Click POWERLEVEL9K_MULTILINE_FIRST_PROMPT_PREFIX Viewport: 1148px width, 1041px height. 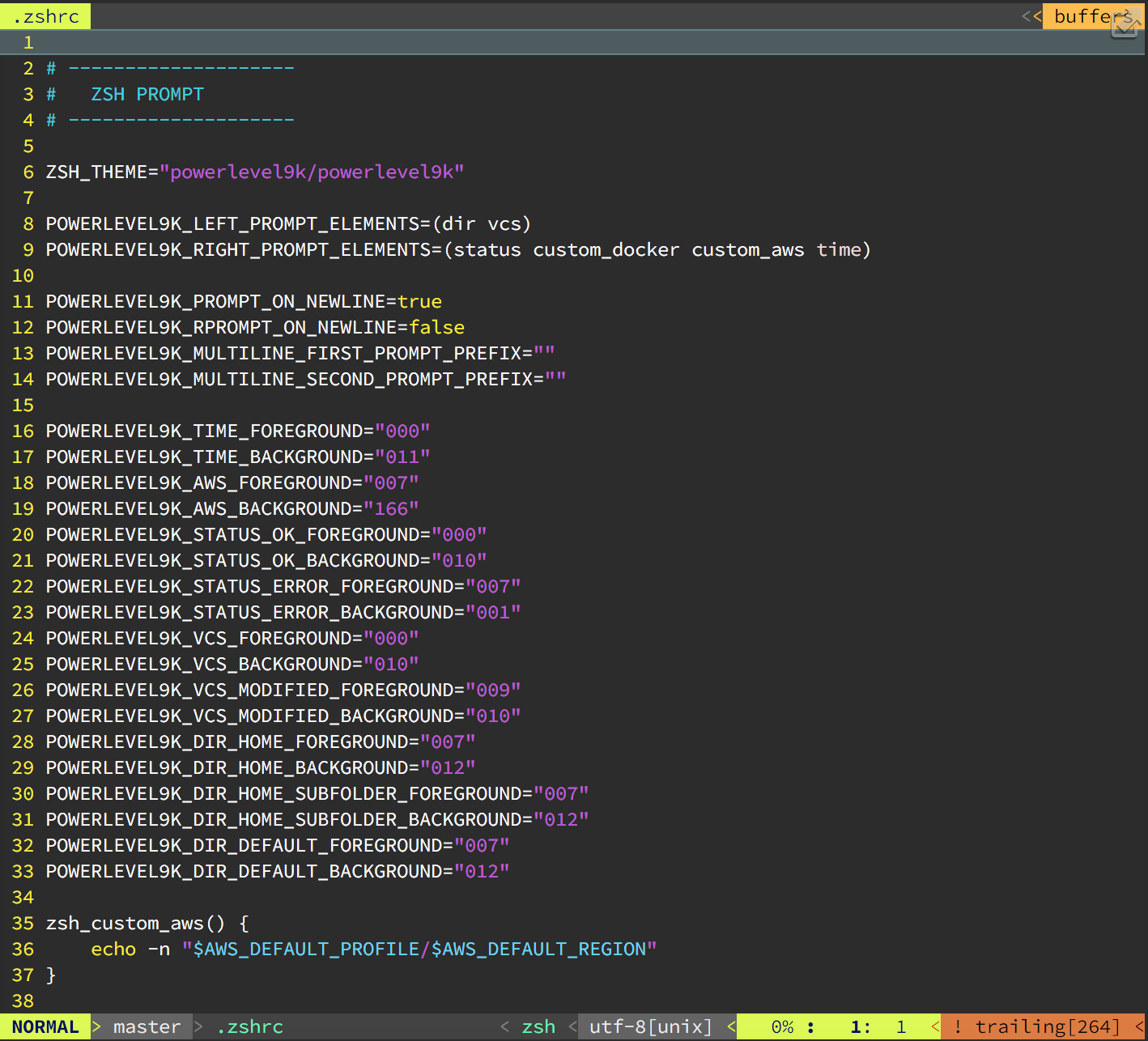(283, 353)
